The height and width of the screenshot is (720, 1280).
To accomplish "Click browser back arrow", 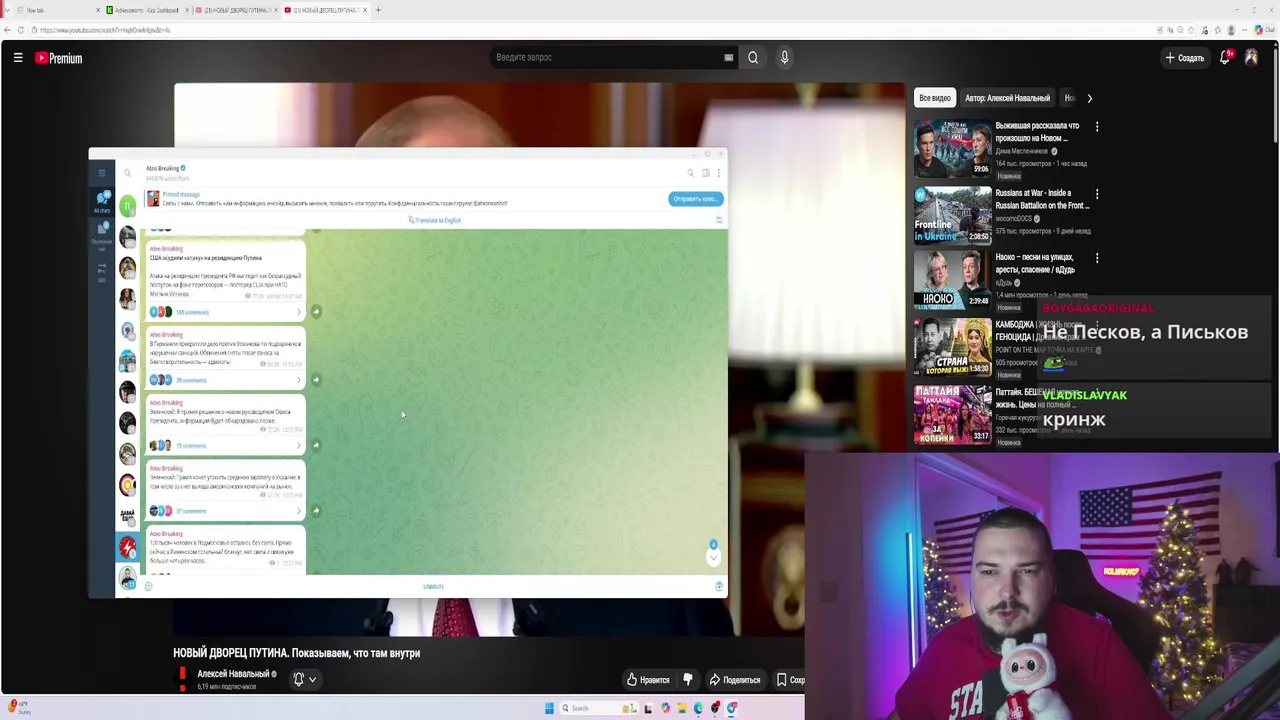I will coord(7,30).
